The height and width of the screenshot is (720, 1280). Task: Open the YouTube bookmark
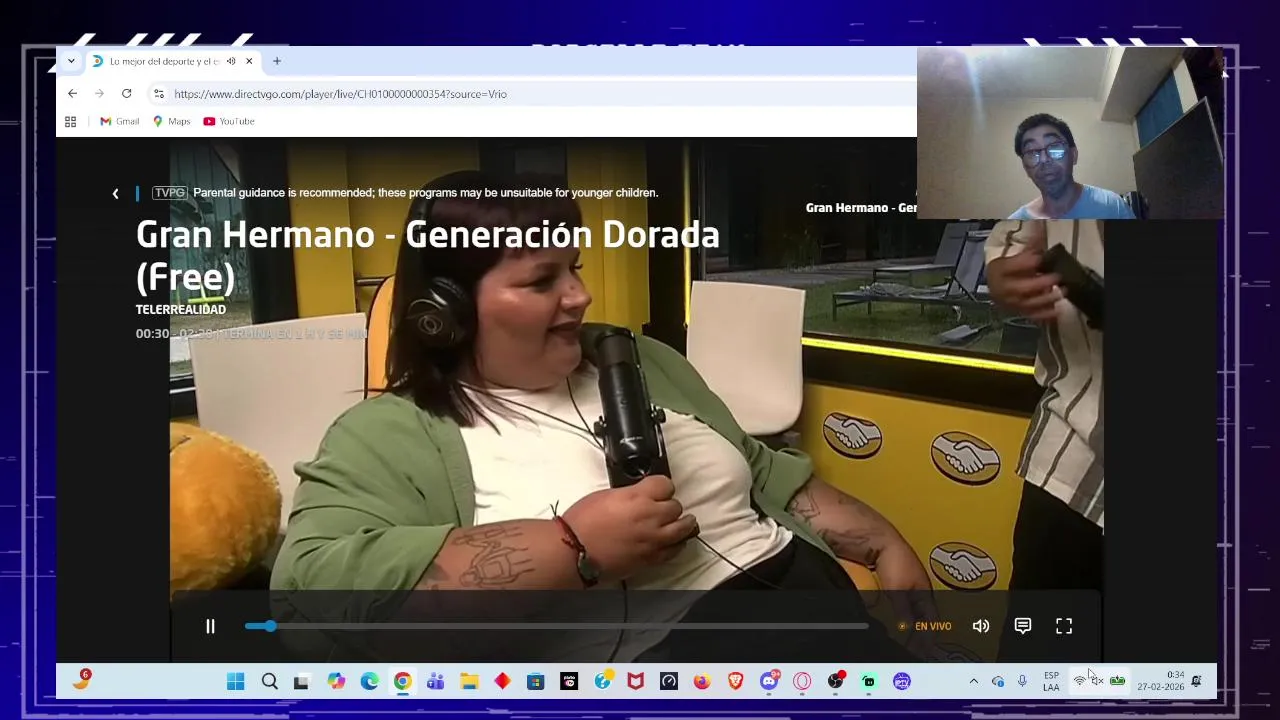(229, 121)
